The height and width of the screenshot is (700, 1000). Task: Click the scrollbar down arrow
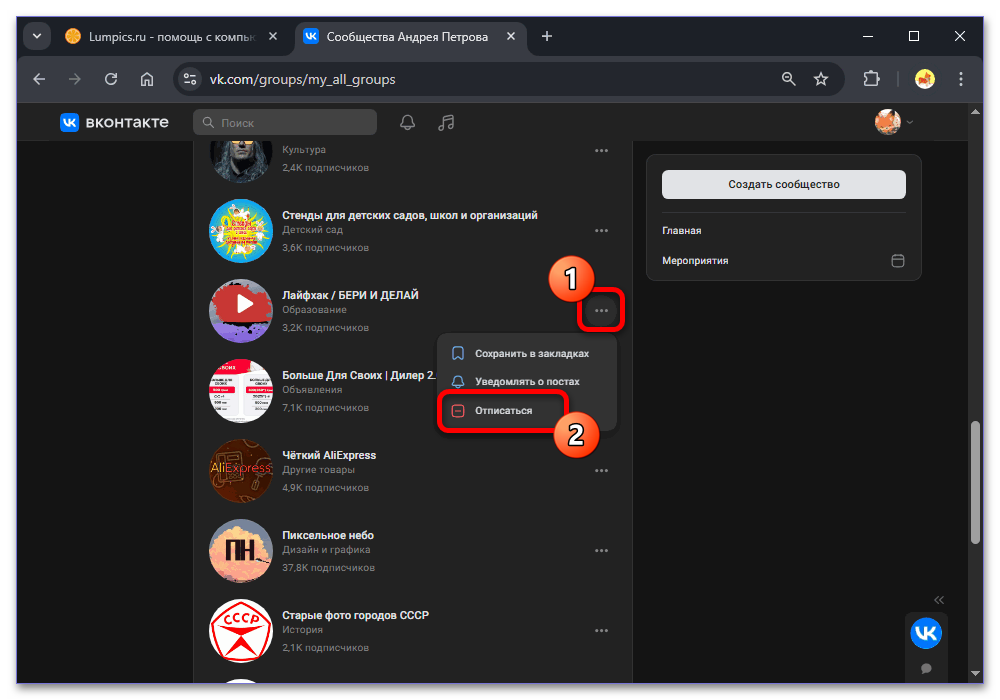tap(974, 673)
